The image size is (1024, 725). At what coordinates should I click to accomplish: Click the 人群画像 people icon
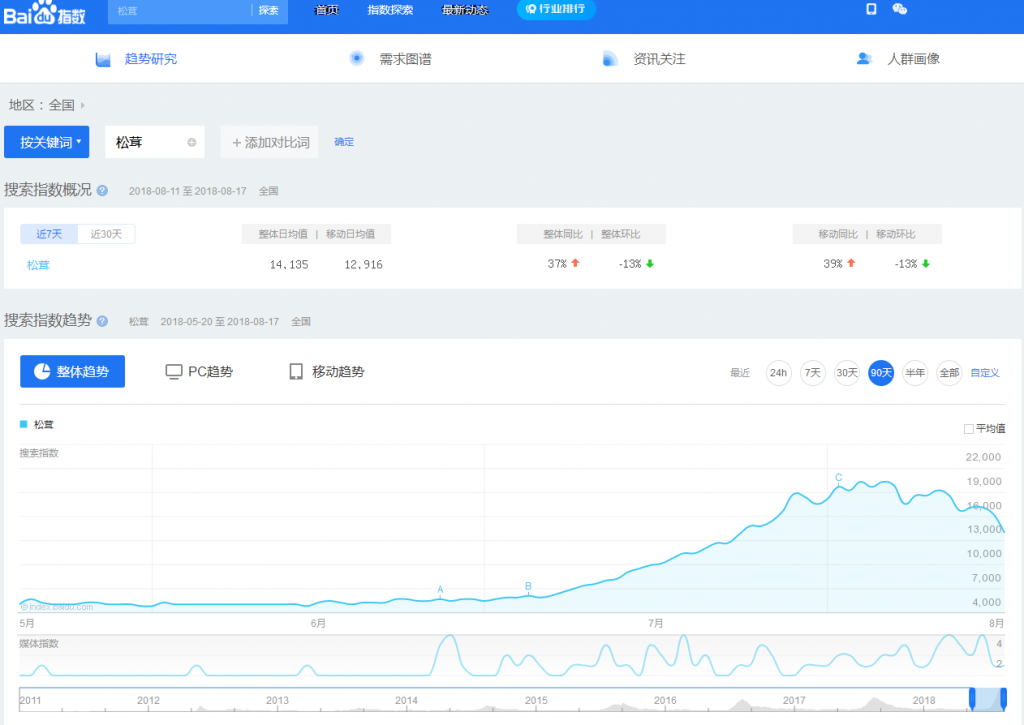[x=864, y=59]
